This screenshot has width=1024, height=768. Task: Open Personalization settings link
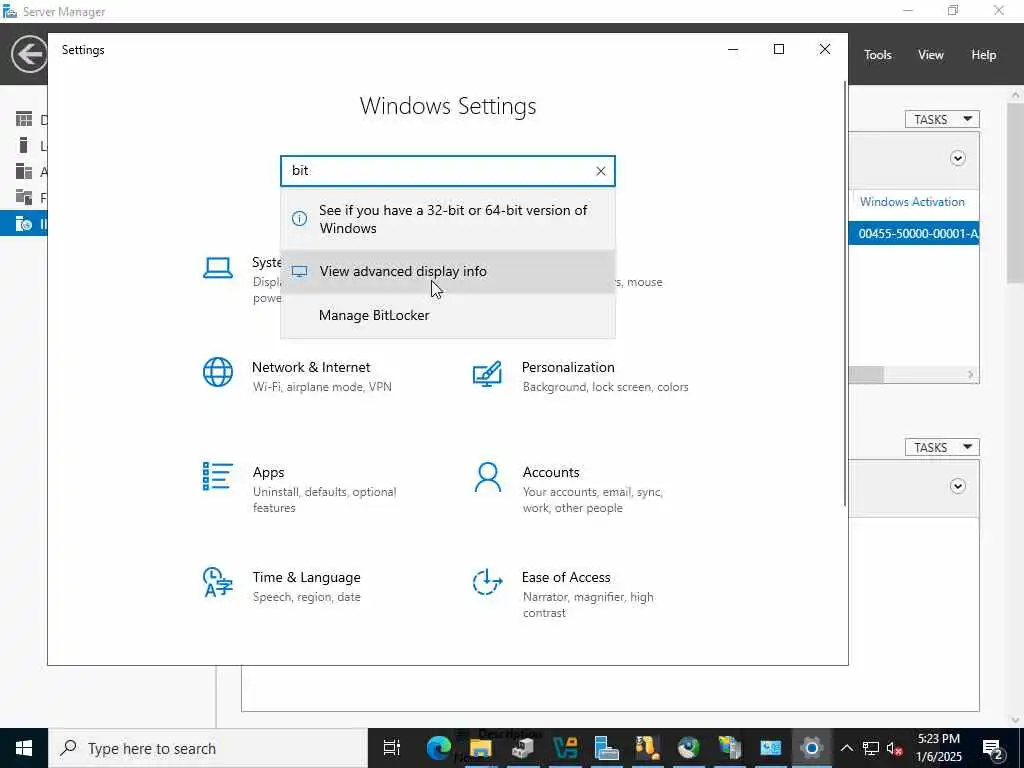tap(568, 367)
